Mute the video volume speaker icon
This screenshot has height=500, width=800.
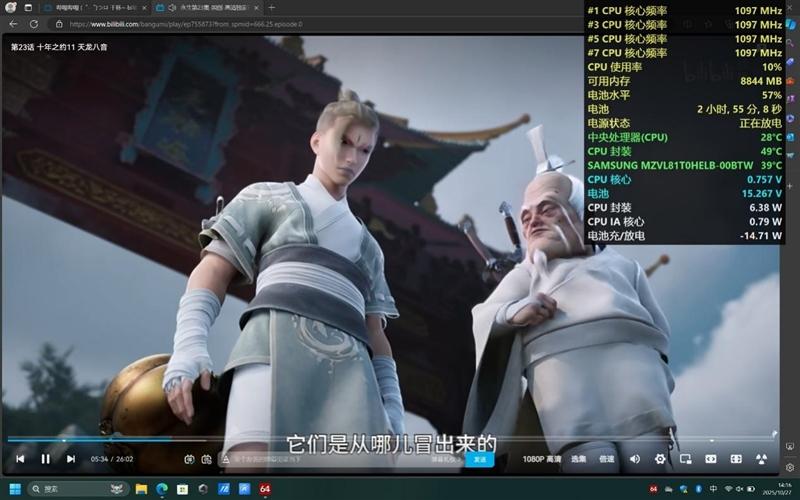[635, 459]
